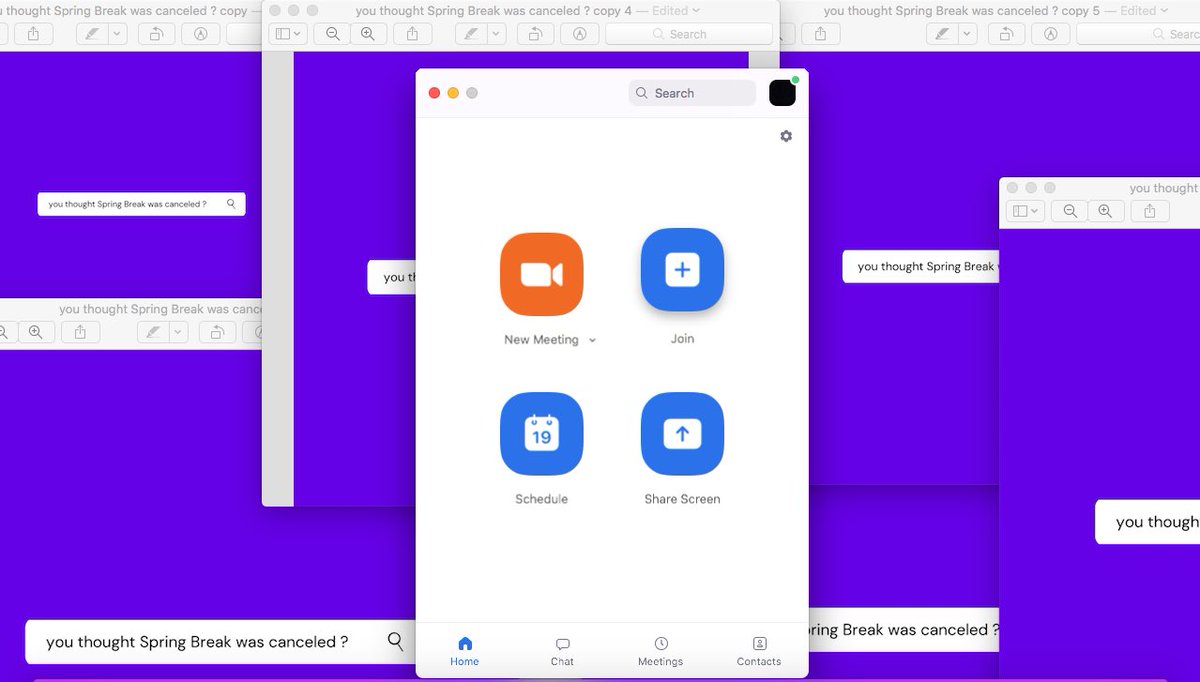Click the blue Join icon in Zoom
The width and height of the screenshot is (1200, 682).
pos(682,270)
